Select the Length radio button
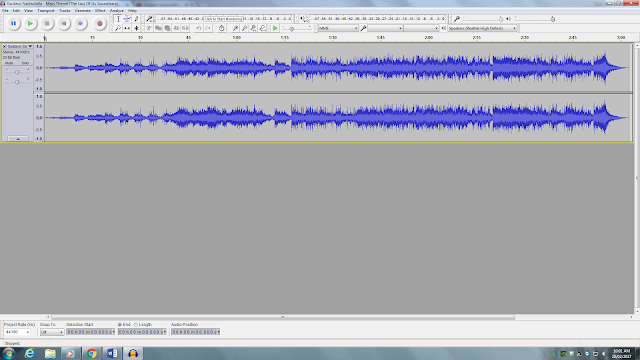 [x=136, y=324]
